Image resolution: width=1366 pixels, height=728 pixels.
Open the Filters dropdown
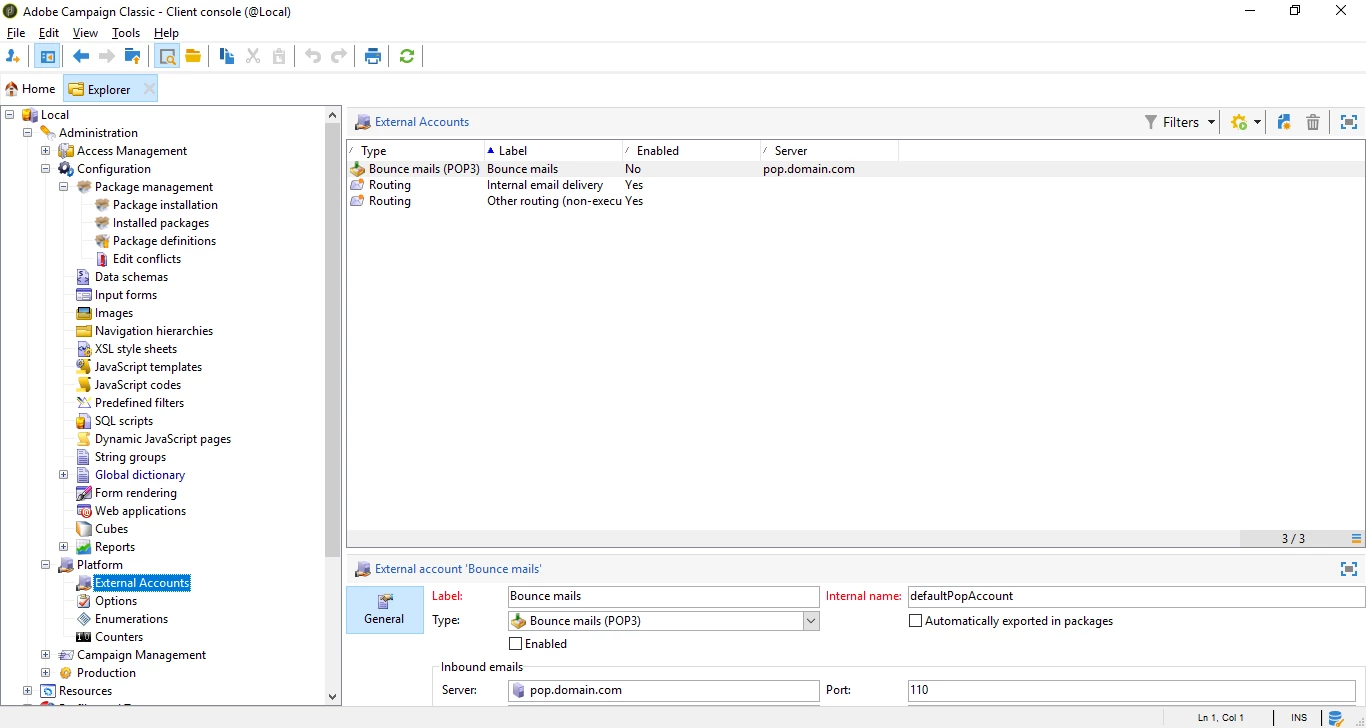click(1180, 122)
